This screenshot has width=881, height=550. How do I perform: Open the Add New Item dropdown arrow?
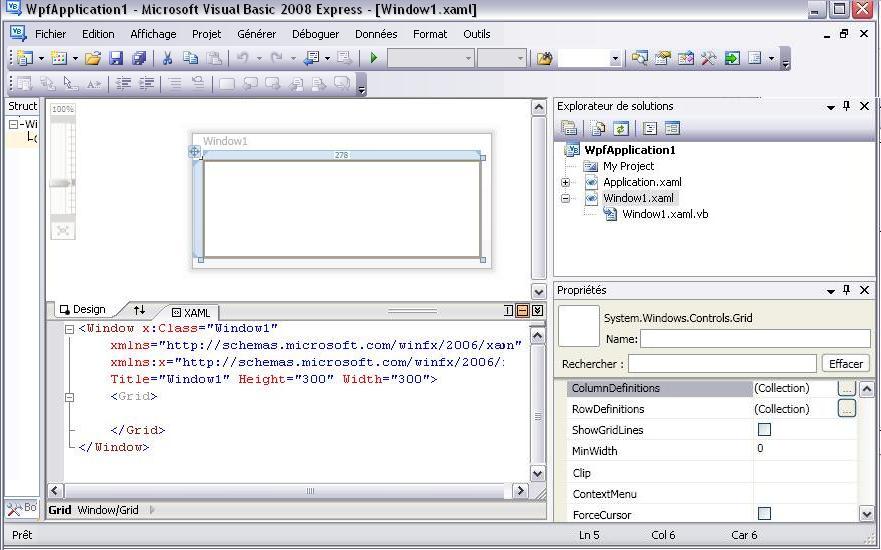(x=75, y=58)
